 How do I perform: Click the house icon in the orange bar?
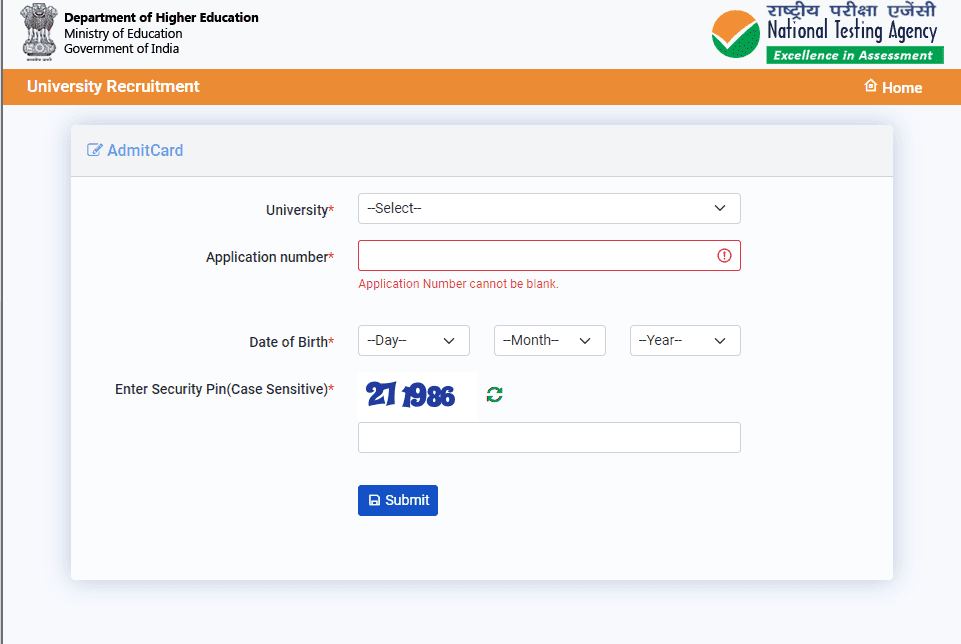870,87
